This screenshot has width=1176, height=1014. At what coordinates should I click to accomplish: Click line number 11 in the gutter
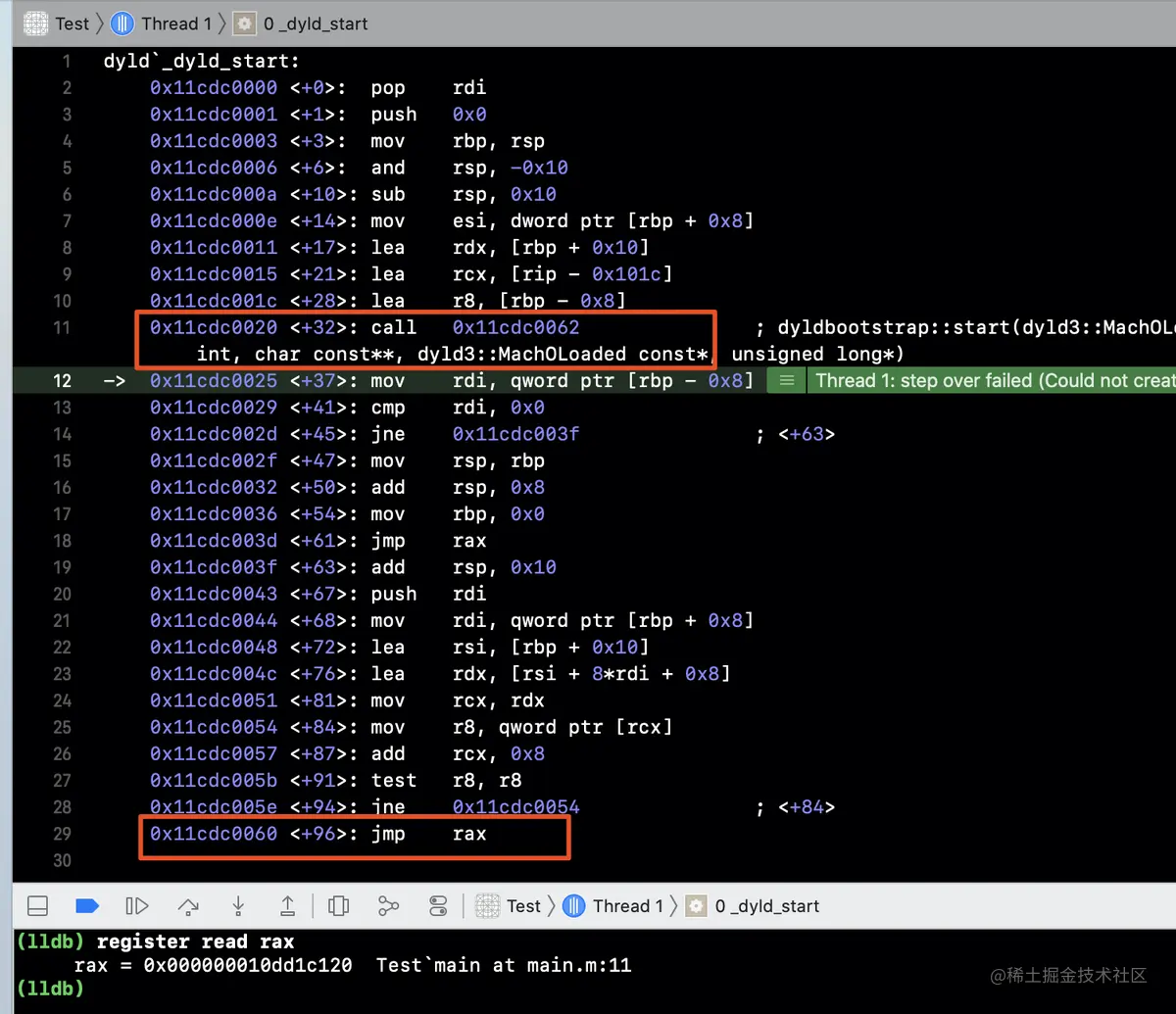[62, 327]
